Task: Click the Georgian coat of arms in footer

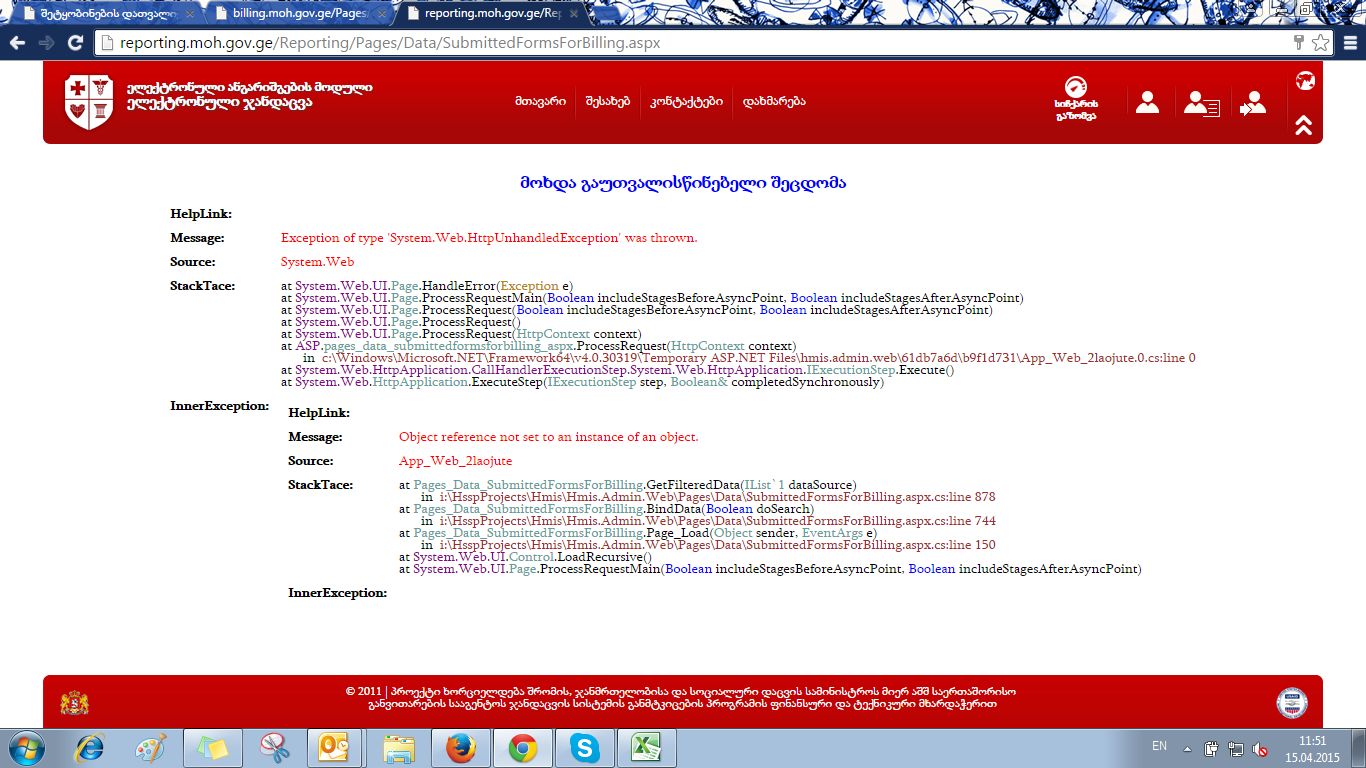Action: (x=75, y=703)
